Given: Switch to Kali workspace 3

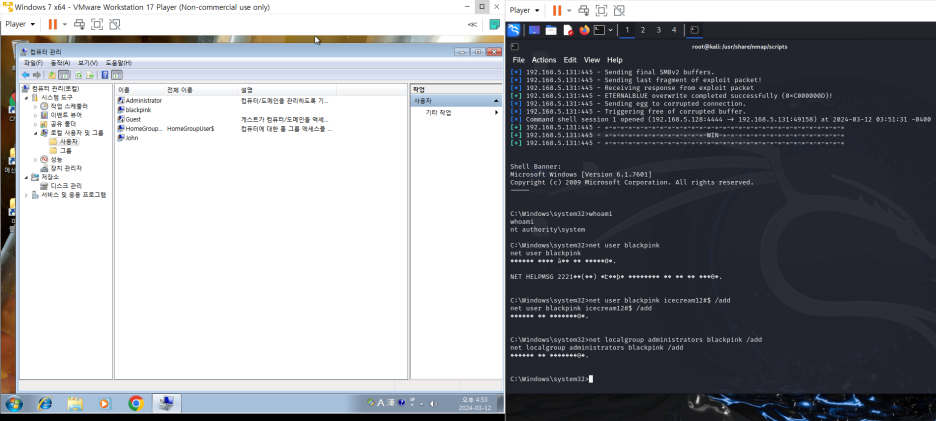Looking at the screenshot, I should [x=658, y=30].
